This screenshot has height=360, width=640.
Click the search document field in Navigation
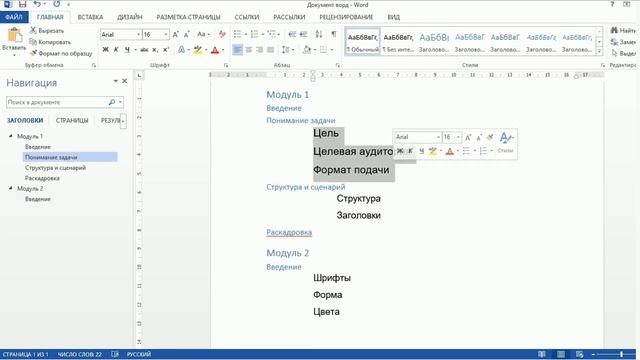point(56,102)
